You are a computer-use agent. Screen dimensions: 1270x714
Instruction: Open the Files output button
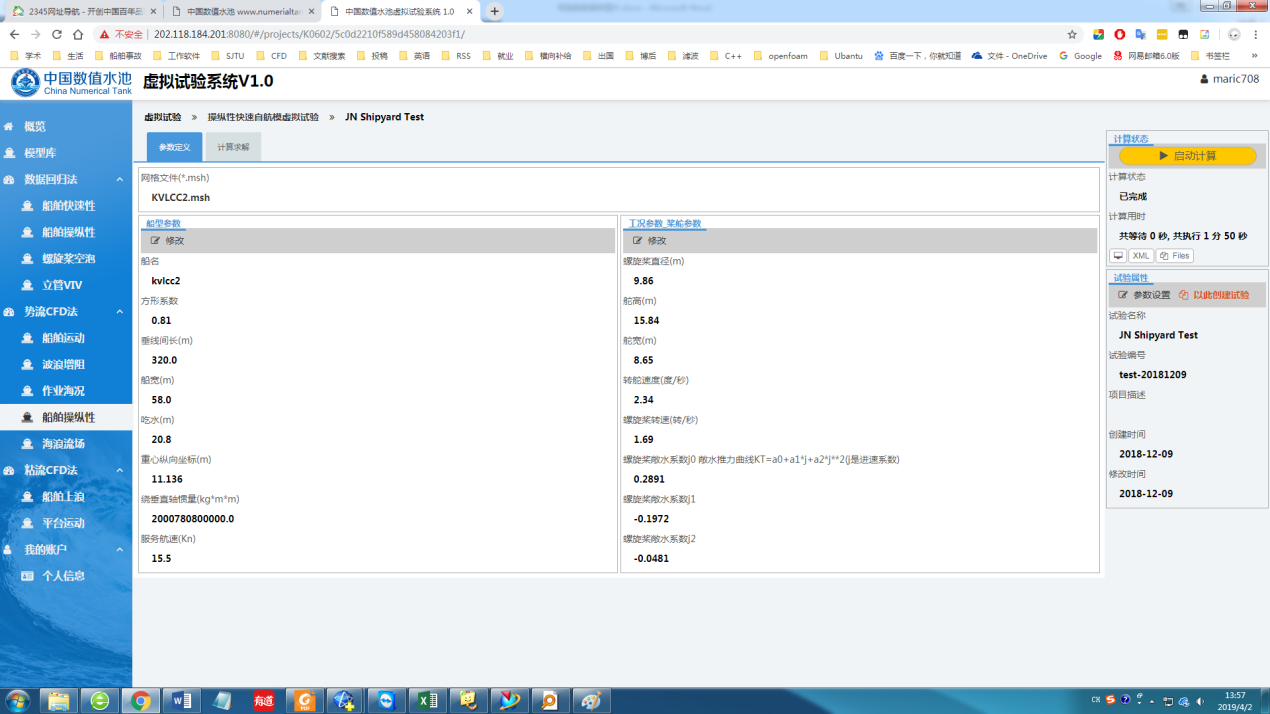[x=1175, y=256]
